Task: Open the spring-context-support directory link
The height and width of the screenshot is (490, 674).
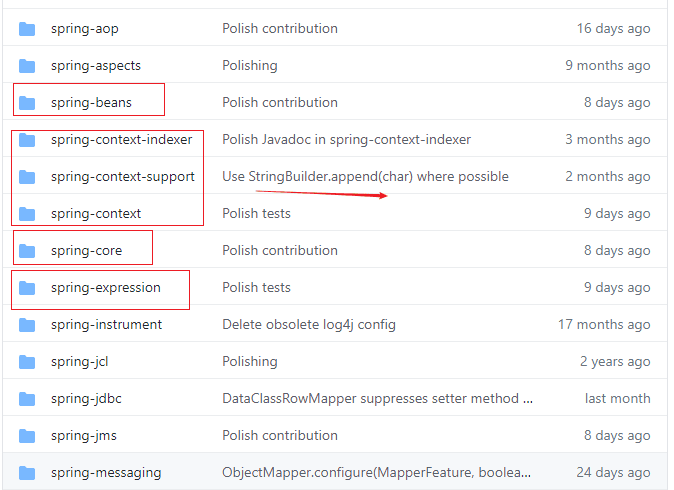Action: point(122,177)
